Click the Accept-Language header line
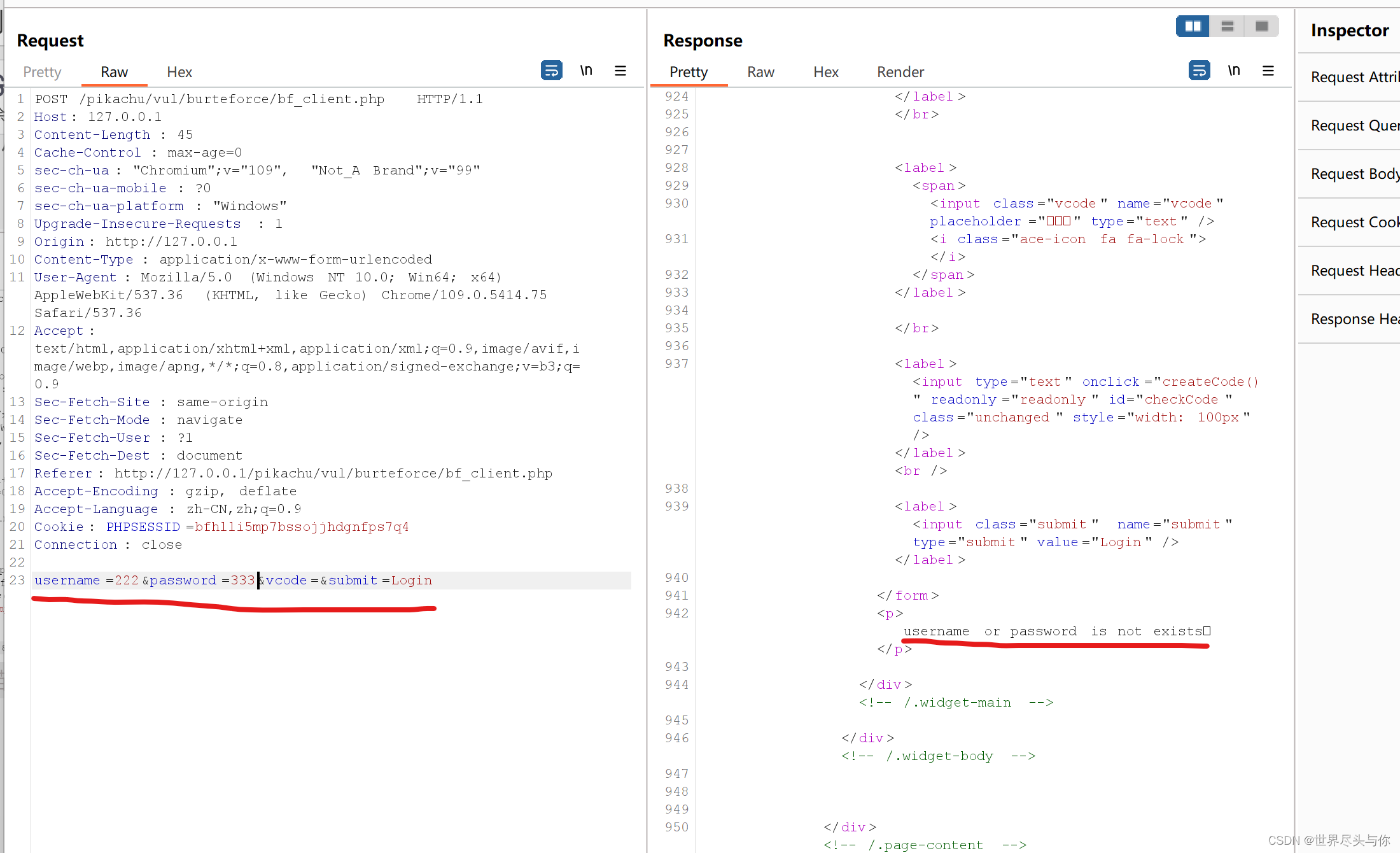1400x853 pixels. pos(167,509)
